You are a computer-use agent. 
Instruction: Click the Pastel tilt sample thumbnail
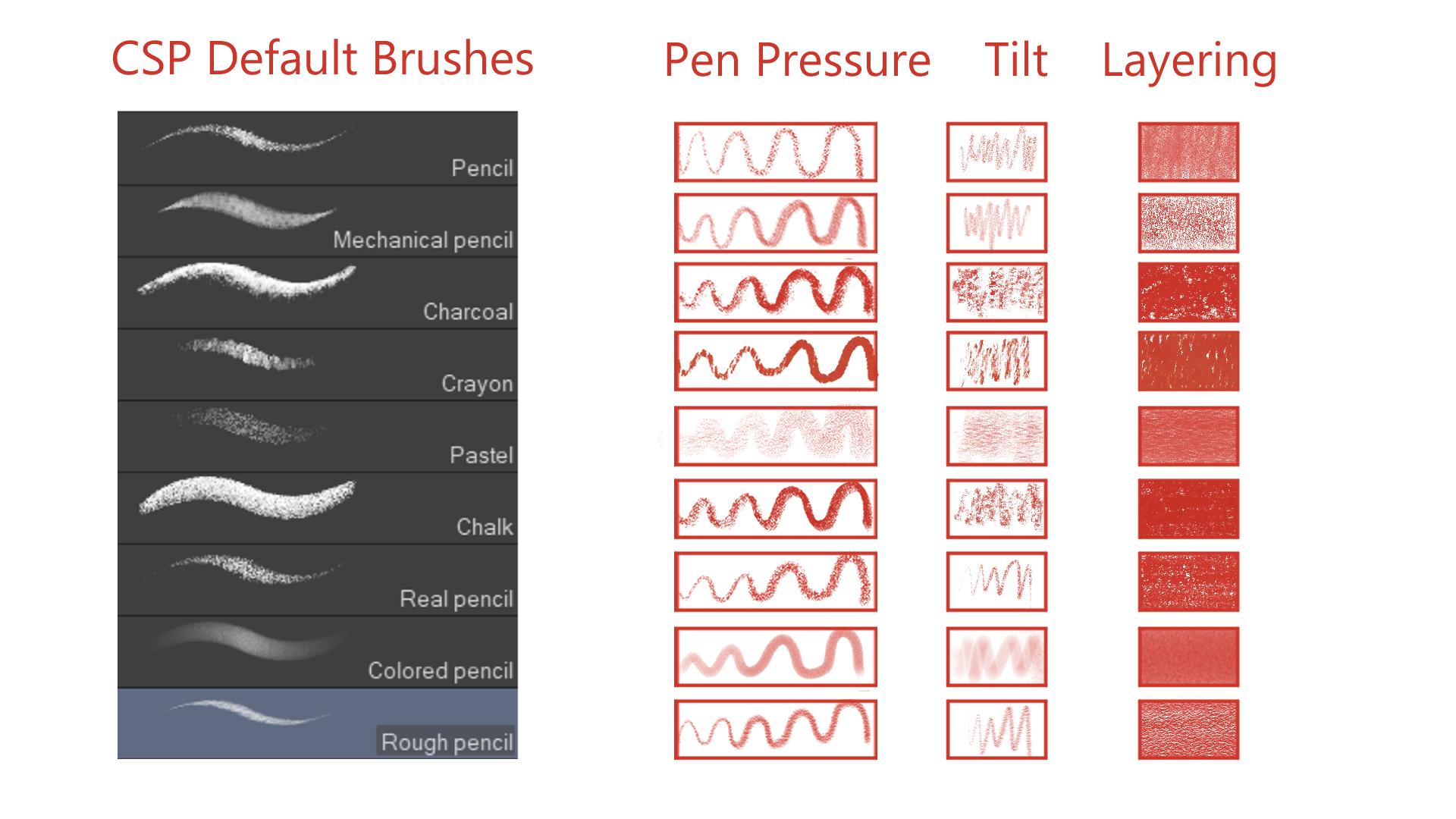(x=996, y=436)
